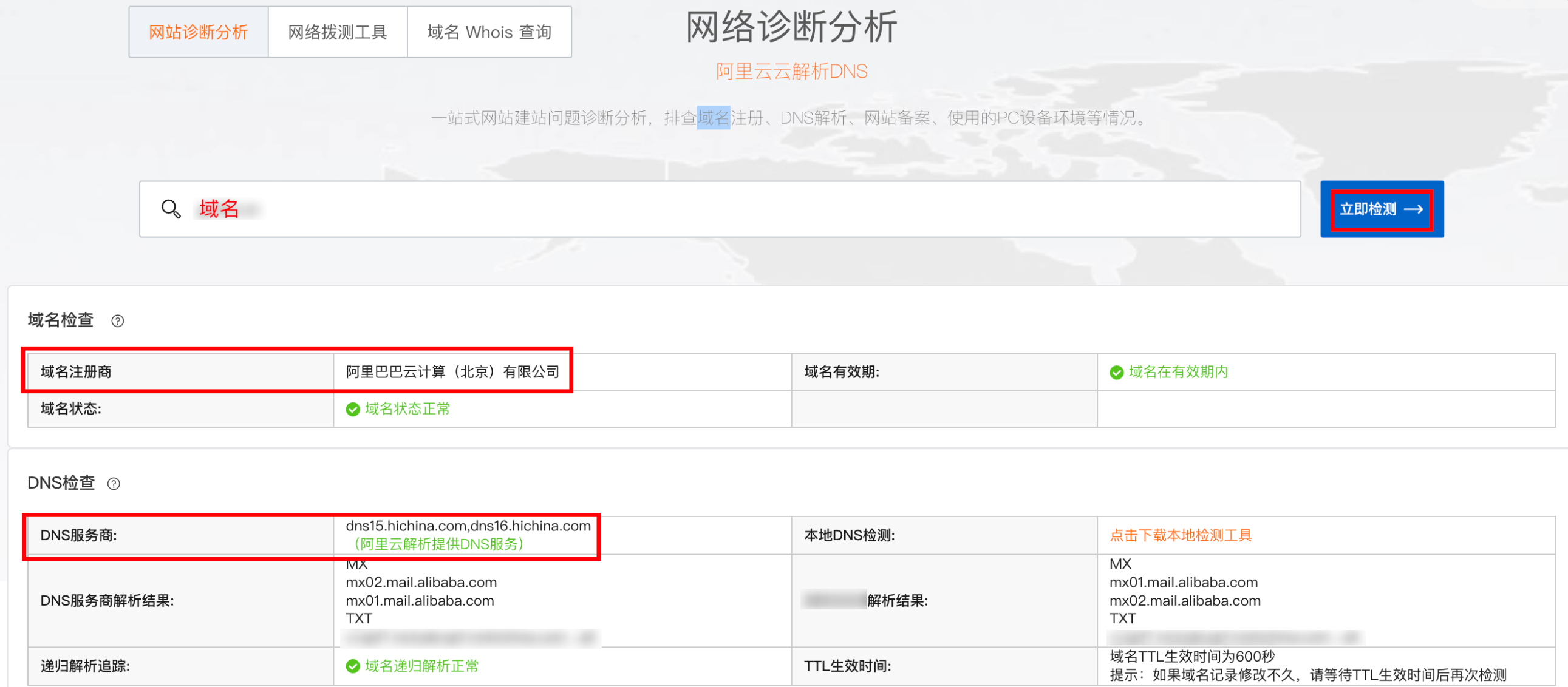Click 点击下载本地检测工具 link
The image size is (1568, 687).
pos(1181,535)
